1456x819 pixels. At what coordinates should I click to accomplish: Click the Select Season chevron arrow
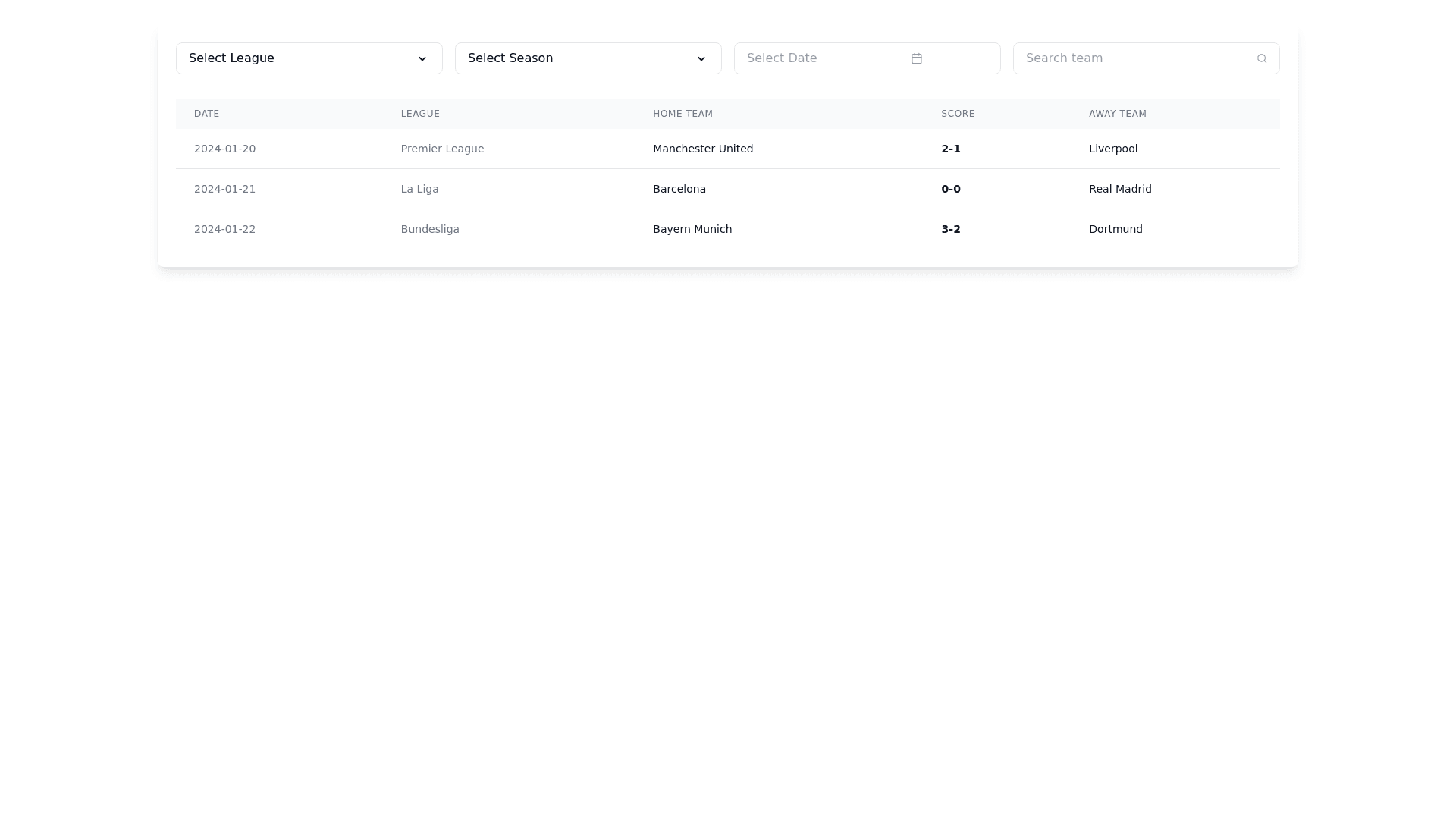701,59
